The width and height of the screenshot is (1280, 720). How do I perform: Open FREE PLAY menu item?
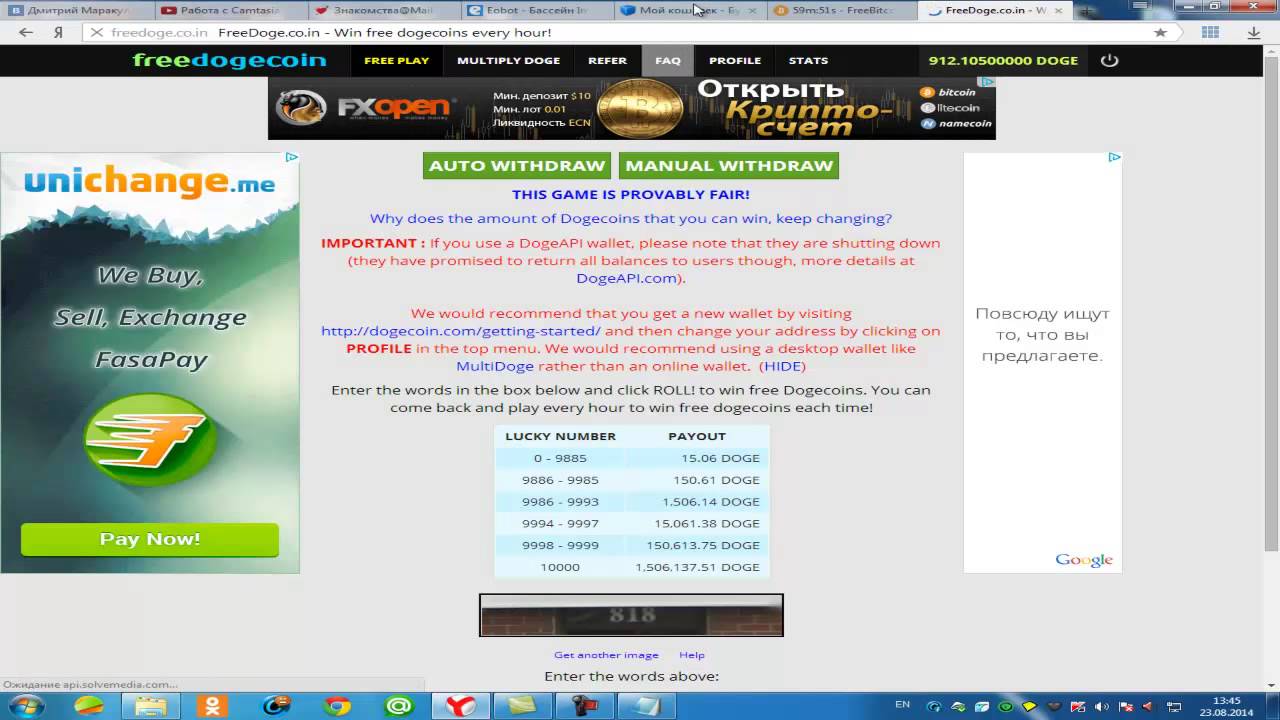click(396, 60)
